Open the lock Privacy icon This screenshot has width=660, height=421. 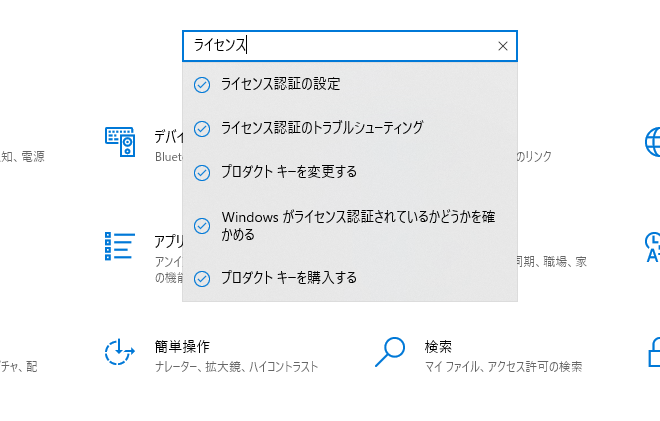(x=654, y=352)
